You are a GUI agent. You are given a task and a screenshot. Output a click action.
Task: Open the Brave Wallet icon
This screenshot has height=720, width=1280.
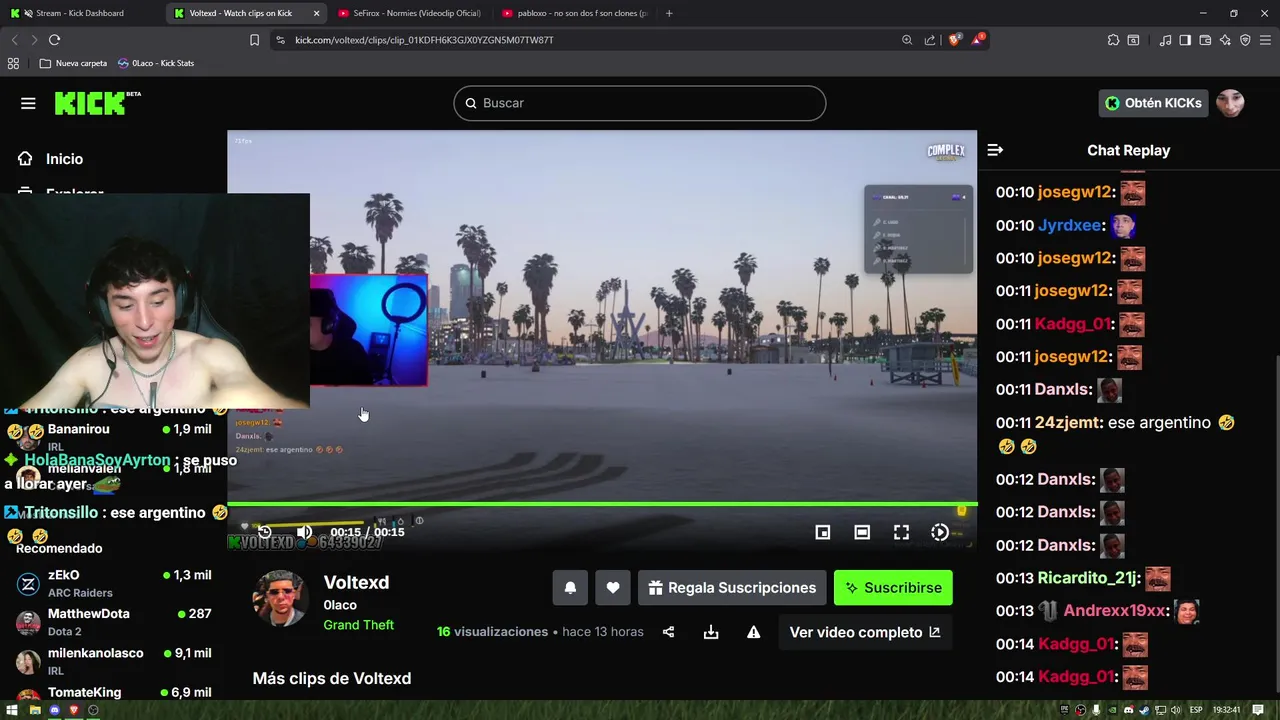(x=1205, y=40)
